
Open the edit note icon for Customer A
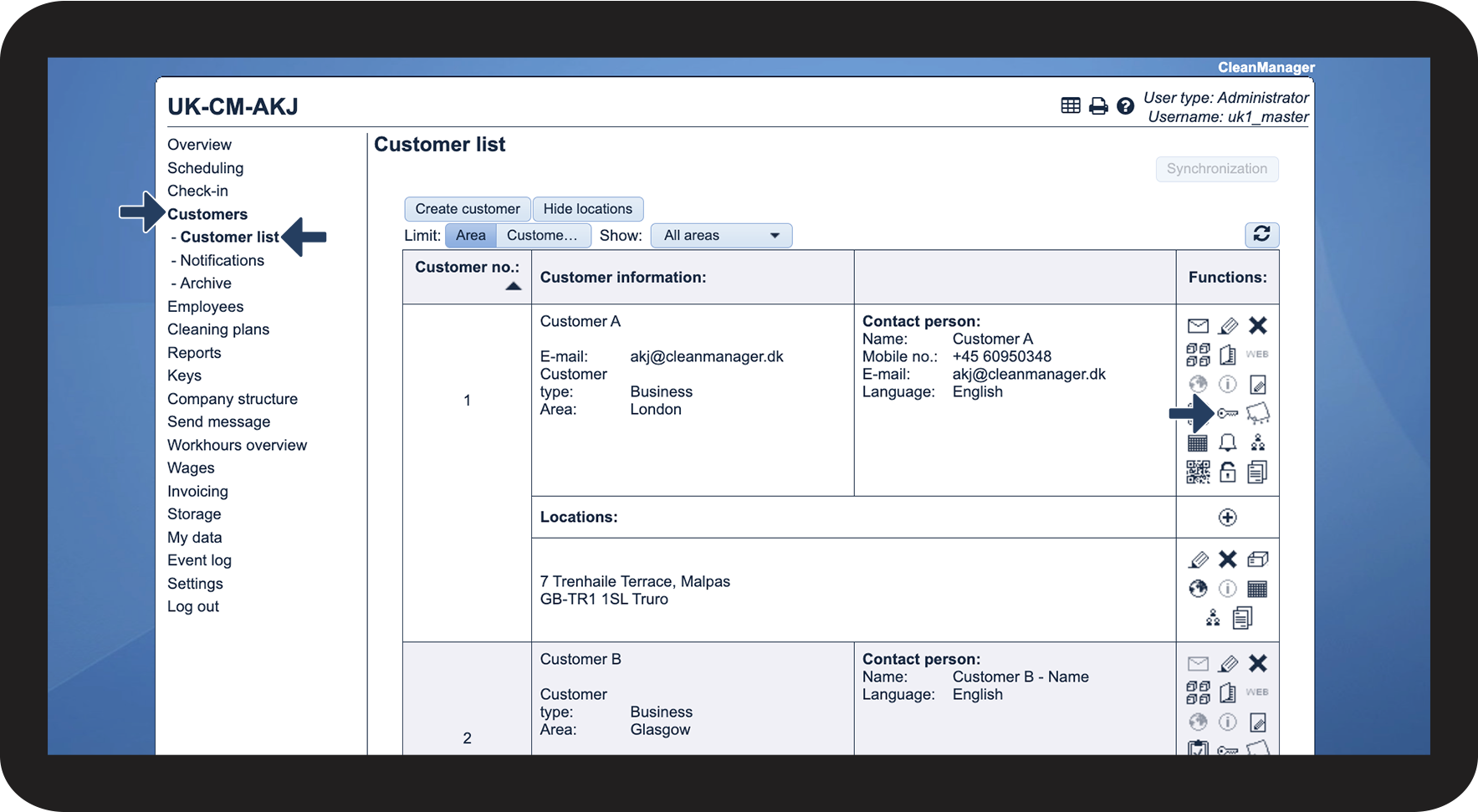pyautogui.click(x=1257, y=384)
